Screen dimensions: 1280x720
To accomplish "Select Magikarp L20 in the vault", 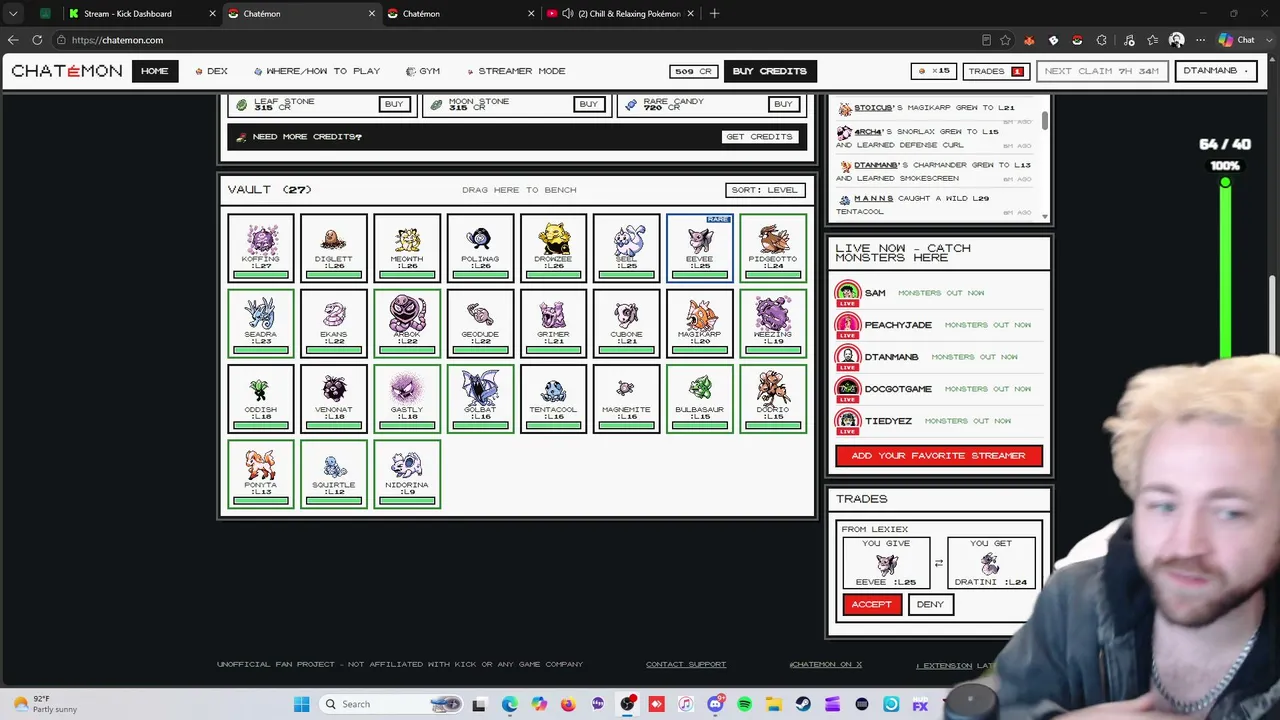I will (x=700, y=323).
